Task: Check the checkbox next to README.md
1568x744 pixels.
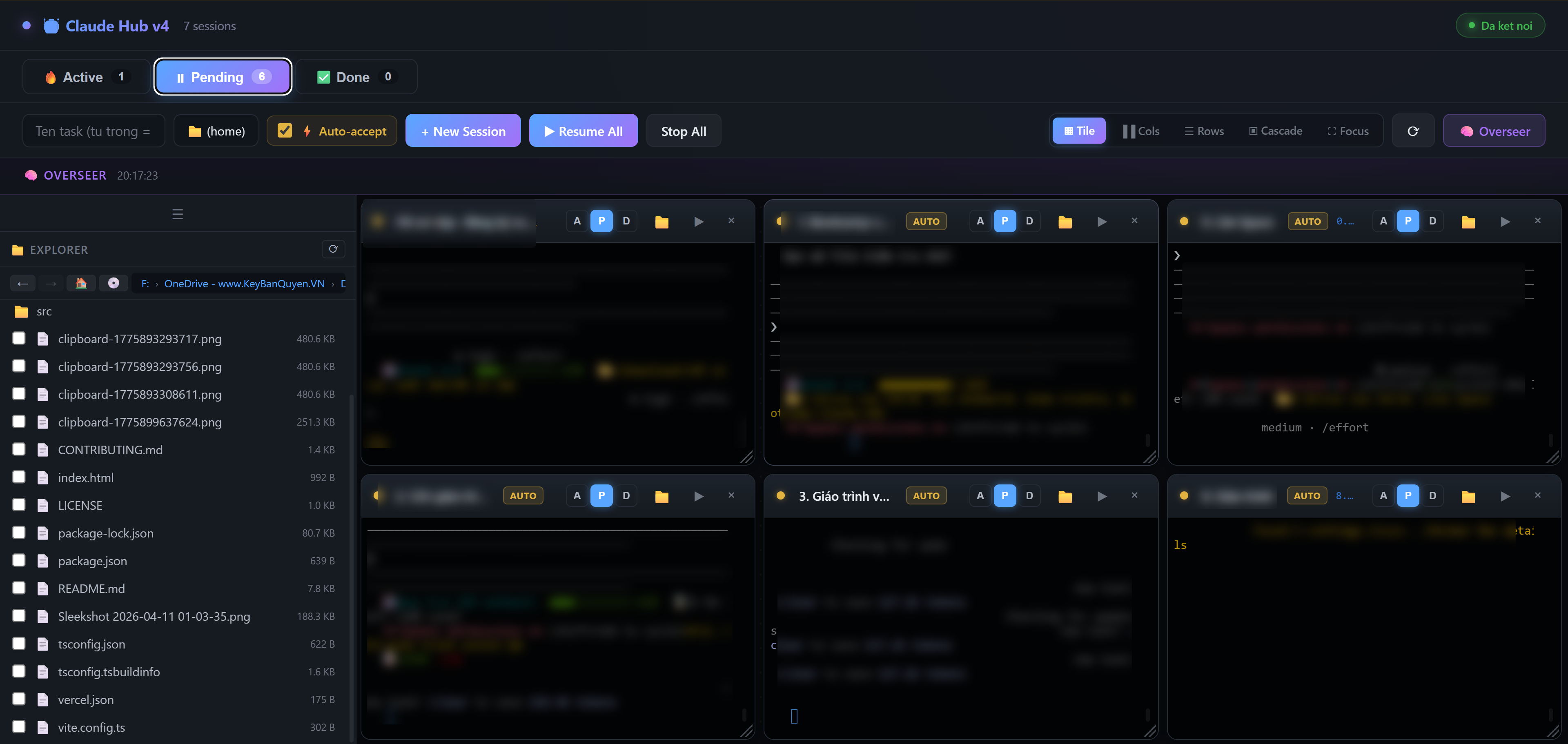Action: coord(18,588)
